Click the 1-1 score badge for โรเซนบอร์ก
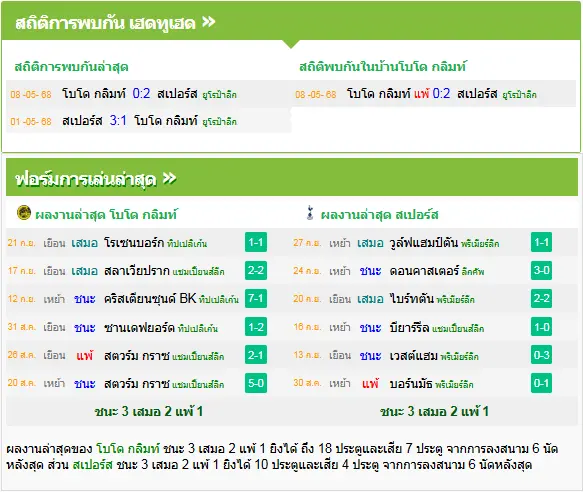 pyautogui.click(x=256, y=242)
